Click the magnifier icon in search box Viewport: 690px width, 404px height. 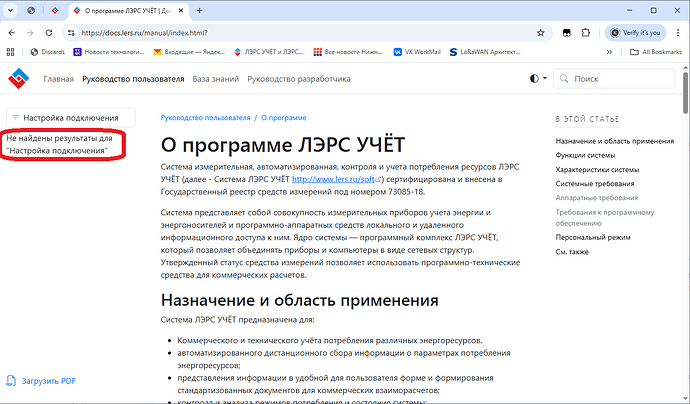[x=564, y=79]
